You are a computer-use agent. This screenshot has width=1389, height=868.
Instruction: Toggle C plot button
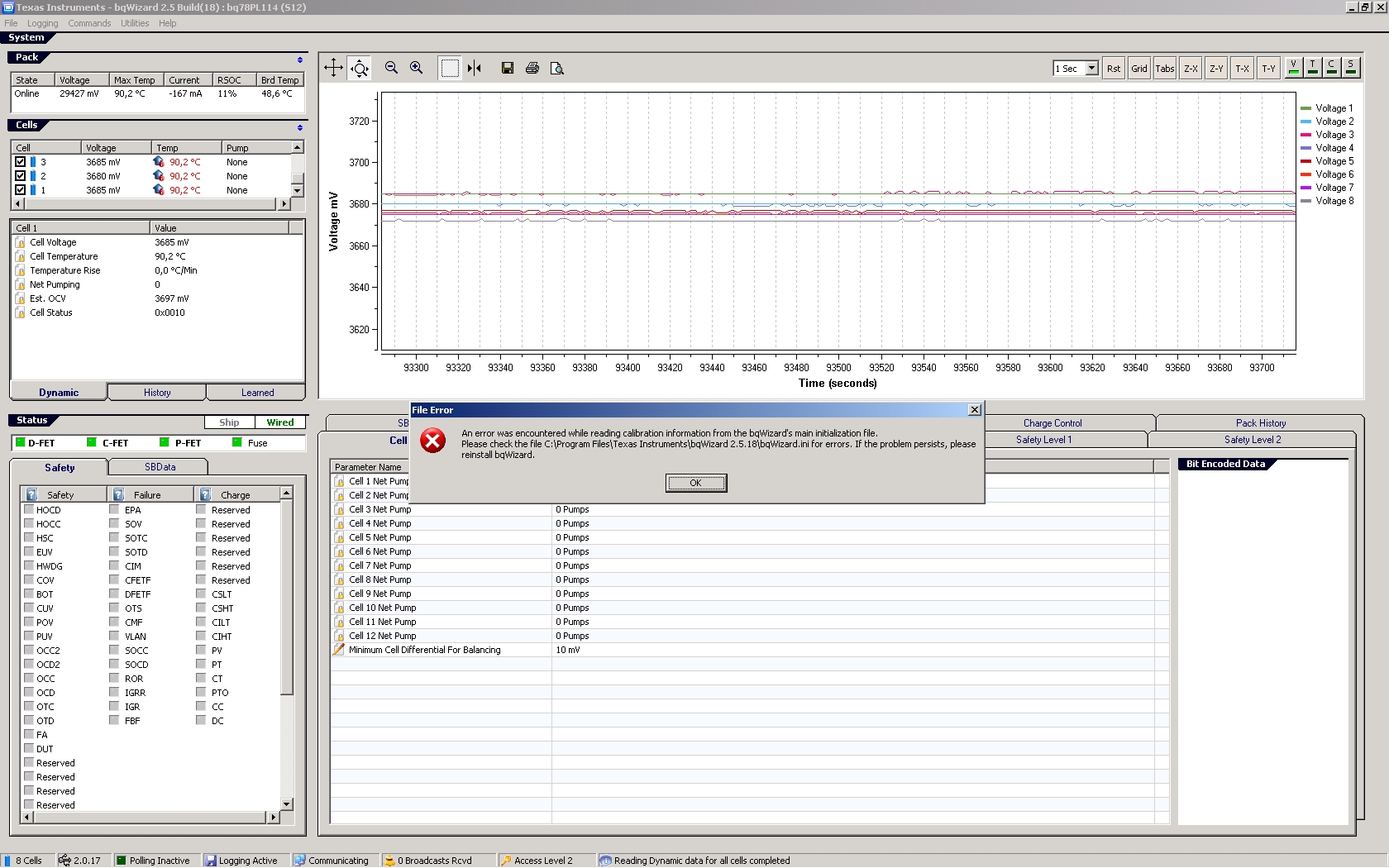coord(1332,68)
